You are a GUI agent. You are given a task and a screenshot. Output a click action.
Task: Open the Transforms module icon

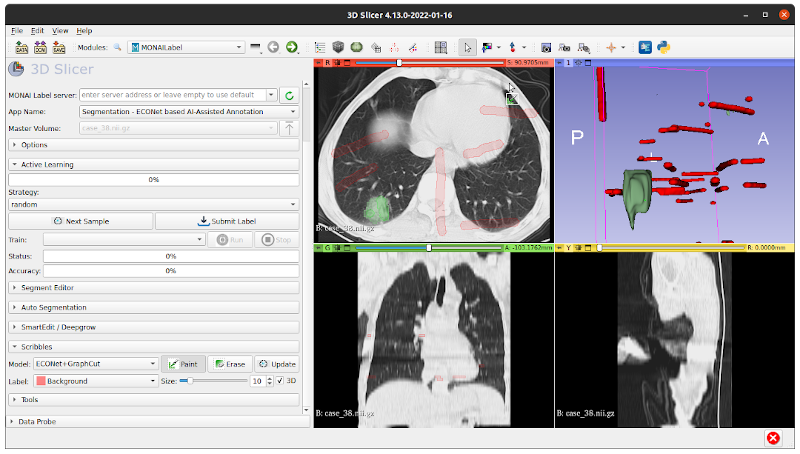click(x=376, y=47)
